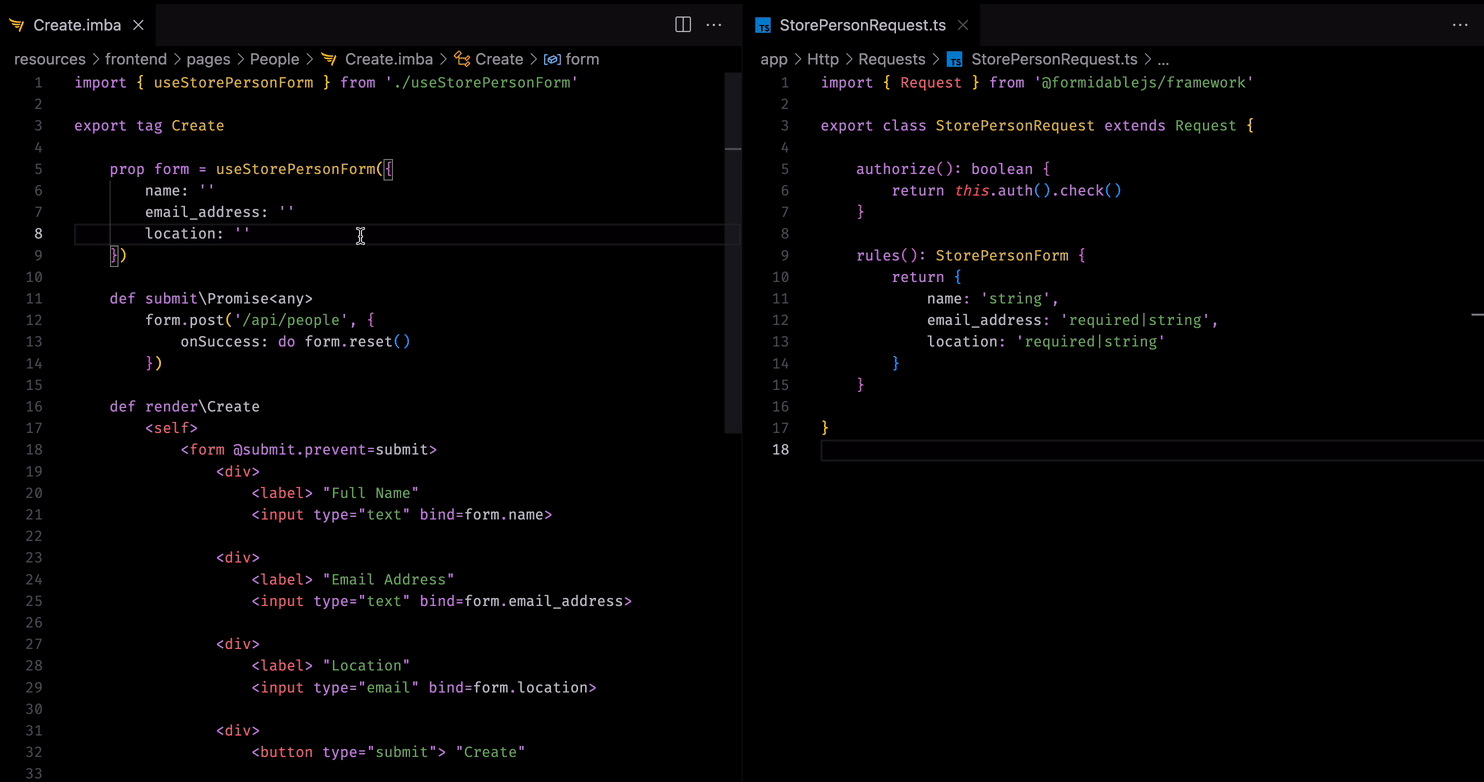Click 'export tag Create' declaration
The image size is (1484, 782).
tap(149, 126)
